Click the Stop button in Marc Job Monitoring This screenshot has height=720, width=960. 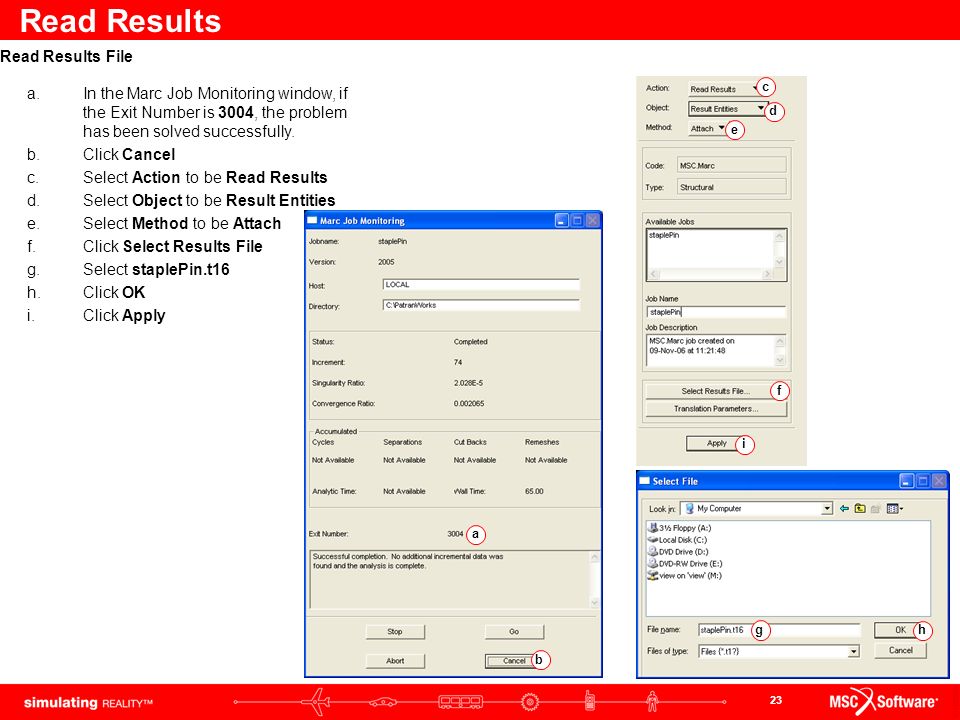tap(395, 631)
